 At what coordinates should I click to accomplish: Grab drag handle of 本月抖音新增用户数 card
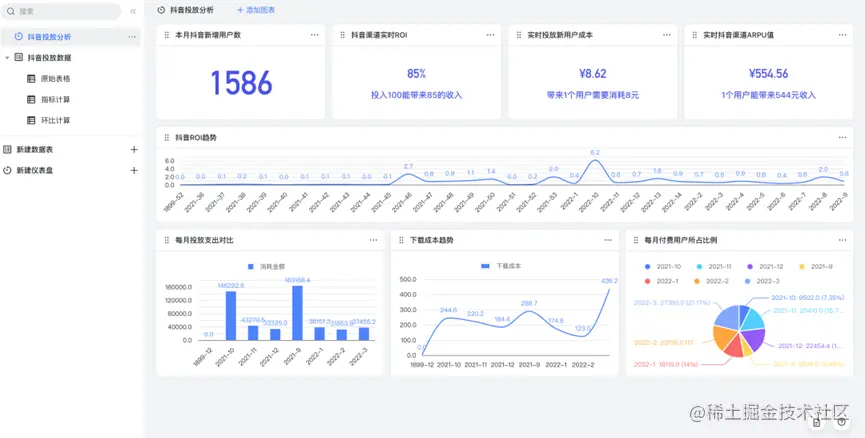point(167,35)
